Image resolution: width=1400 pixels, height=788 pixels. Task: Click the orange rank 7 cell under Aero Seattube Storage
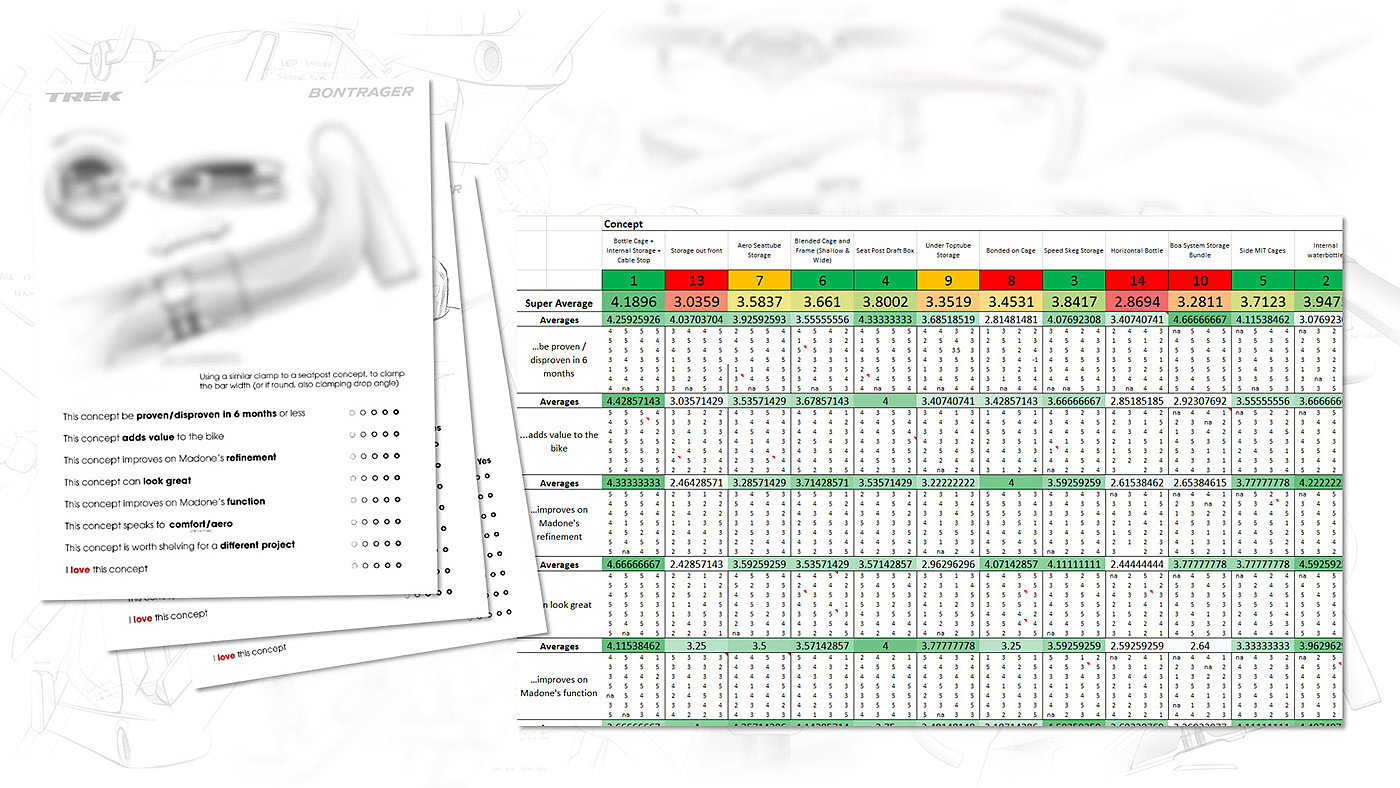tap(759, 280)
